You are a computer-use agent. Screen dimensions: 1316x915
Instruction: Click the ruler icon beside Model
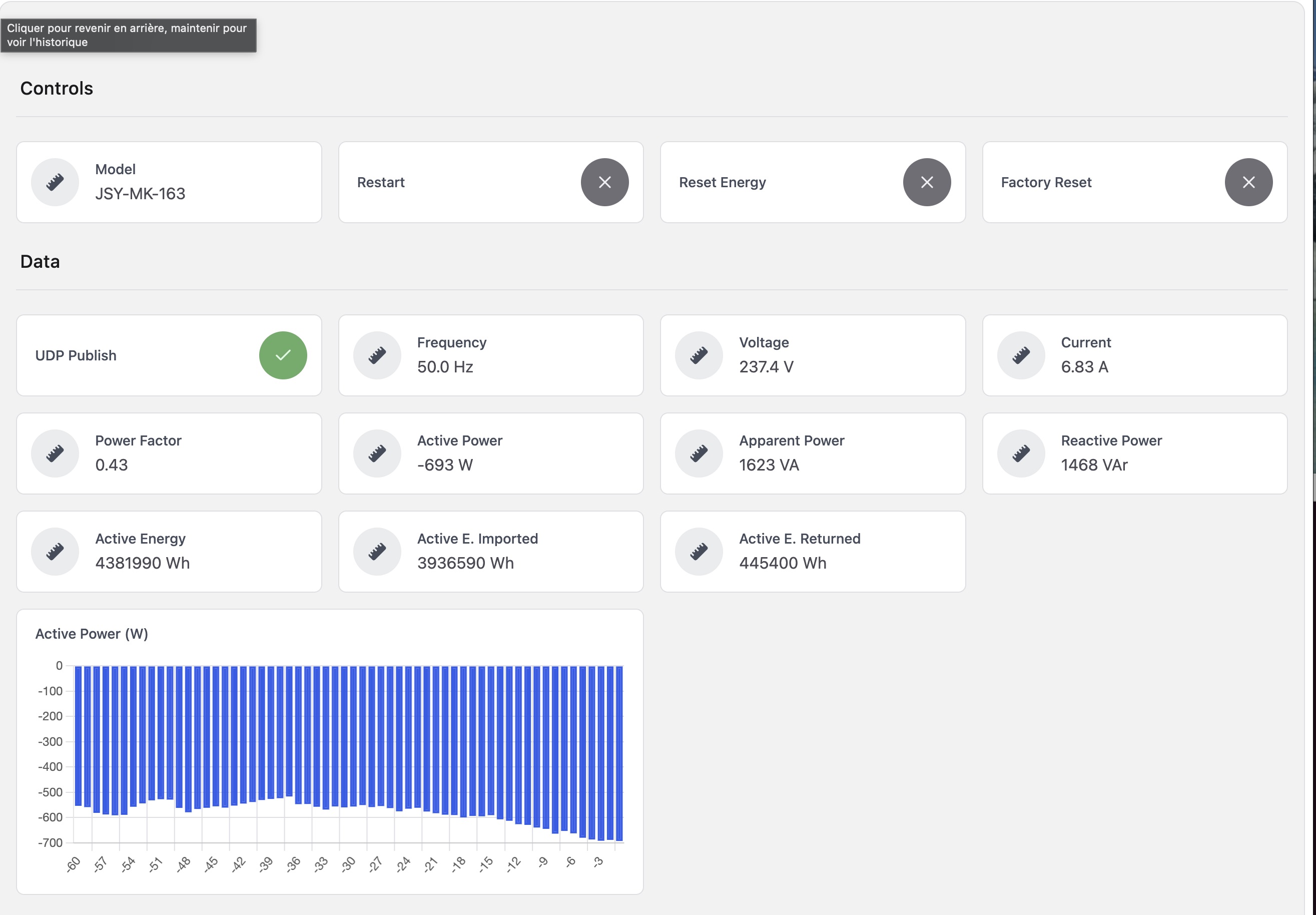[55, 182]
